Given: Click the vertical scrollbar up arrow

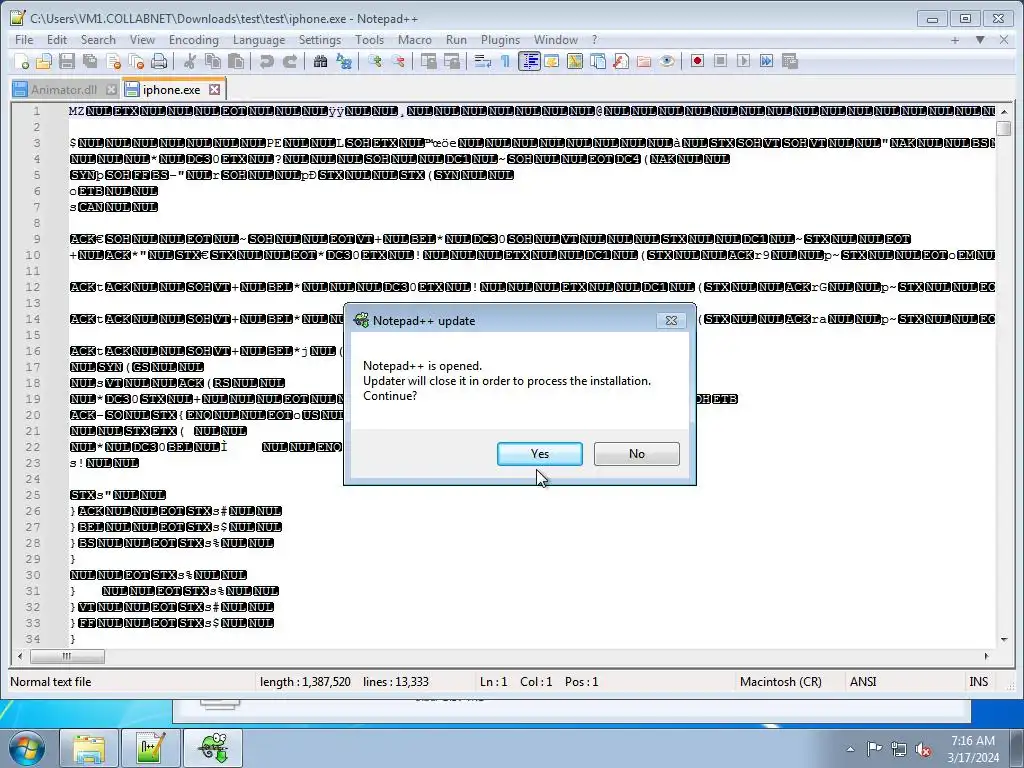Looking at the screenshot, I should coord(1004,111).
